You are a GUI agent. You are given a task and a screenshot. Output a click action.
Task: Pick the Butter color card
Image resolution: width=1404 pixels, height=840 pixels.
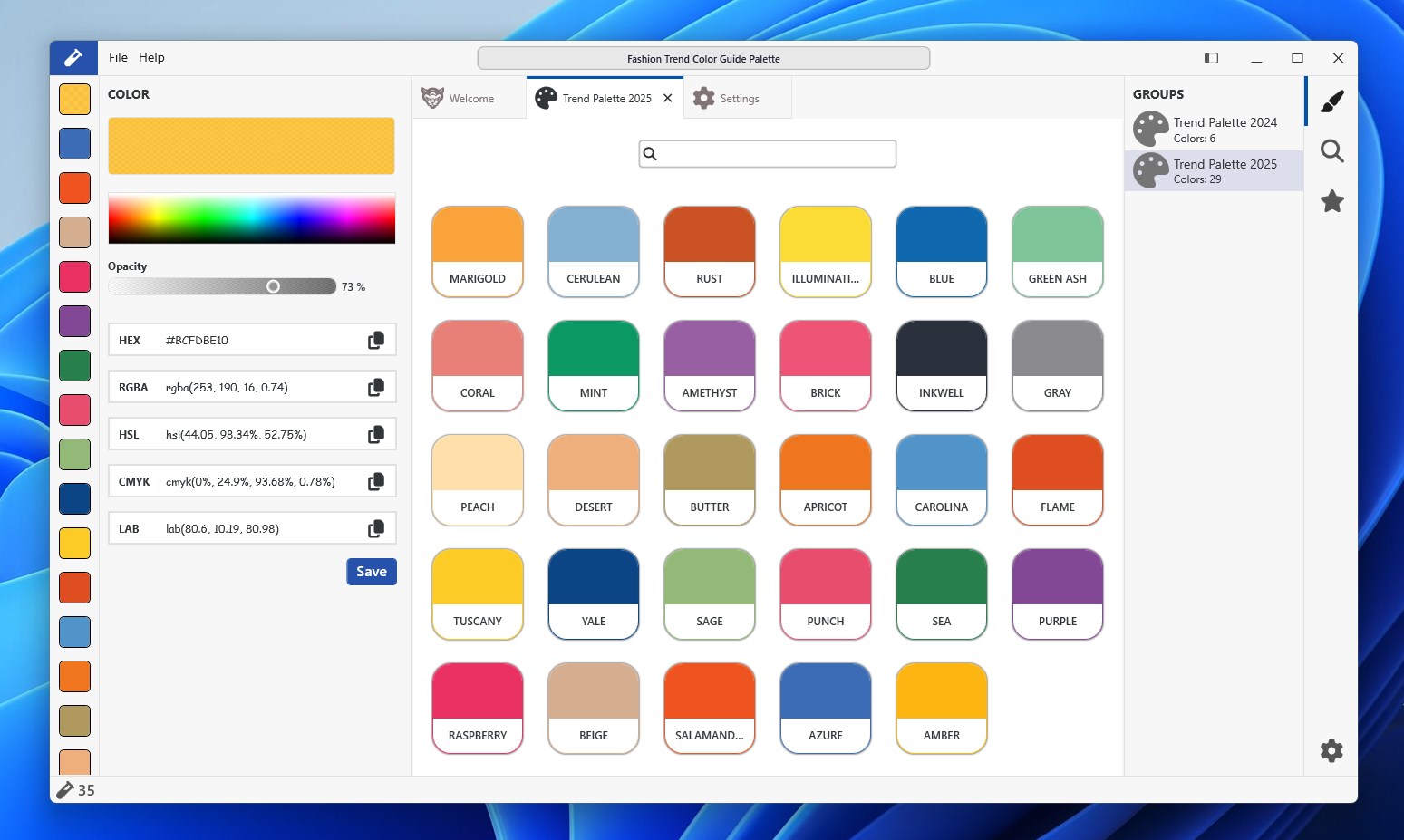coord(710,480)
